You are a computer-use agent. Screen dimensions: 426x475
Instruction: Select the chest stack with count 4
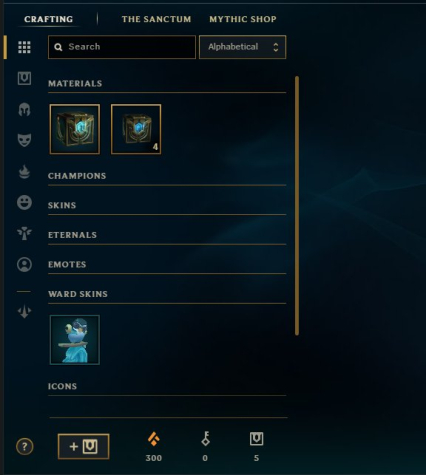tap(136, 129)
